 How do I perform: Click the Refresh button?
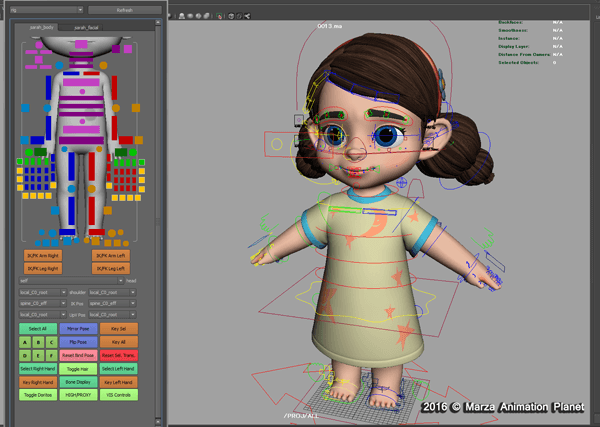pos(125,10)
